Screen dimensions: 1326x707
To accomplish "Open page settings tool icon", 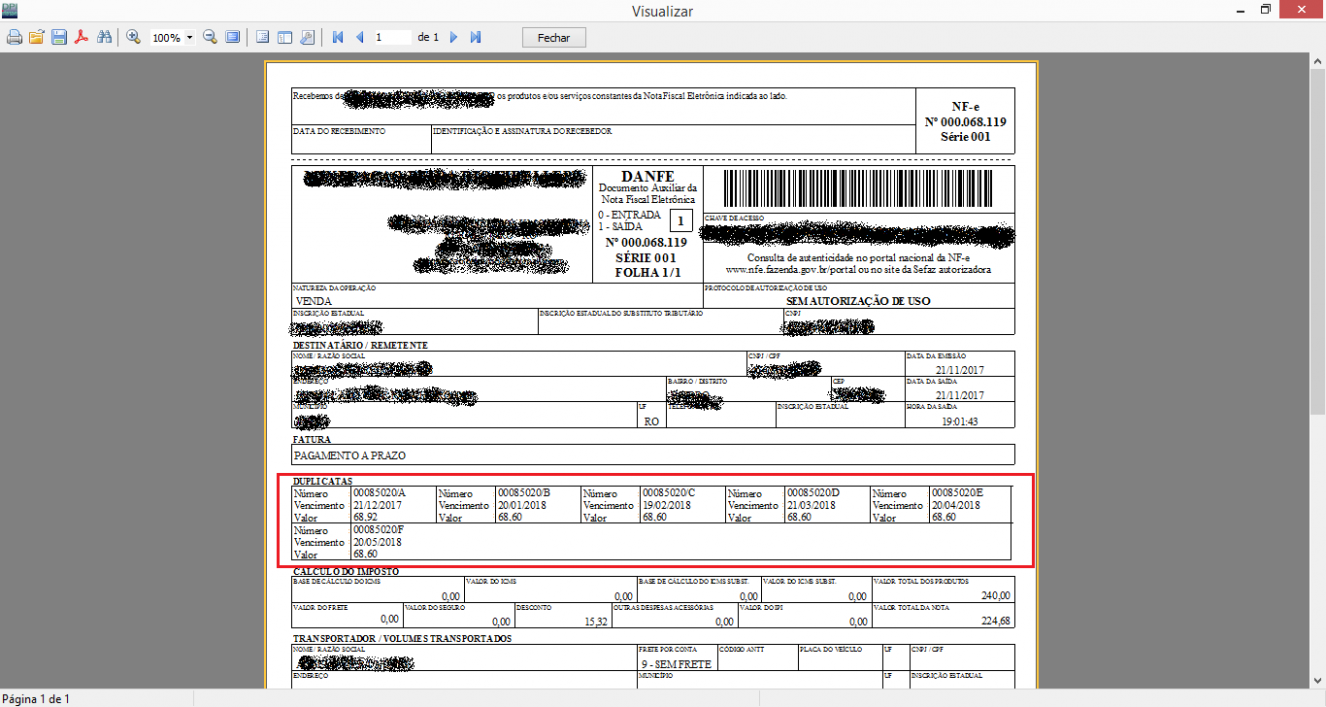I will [x=306, y=37].
